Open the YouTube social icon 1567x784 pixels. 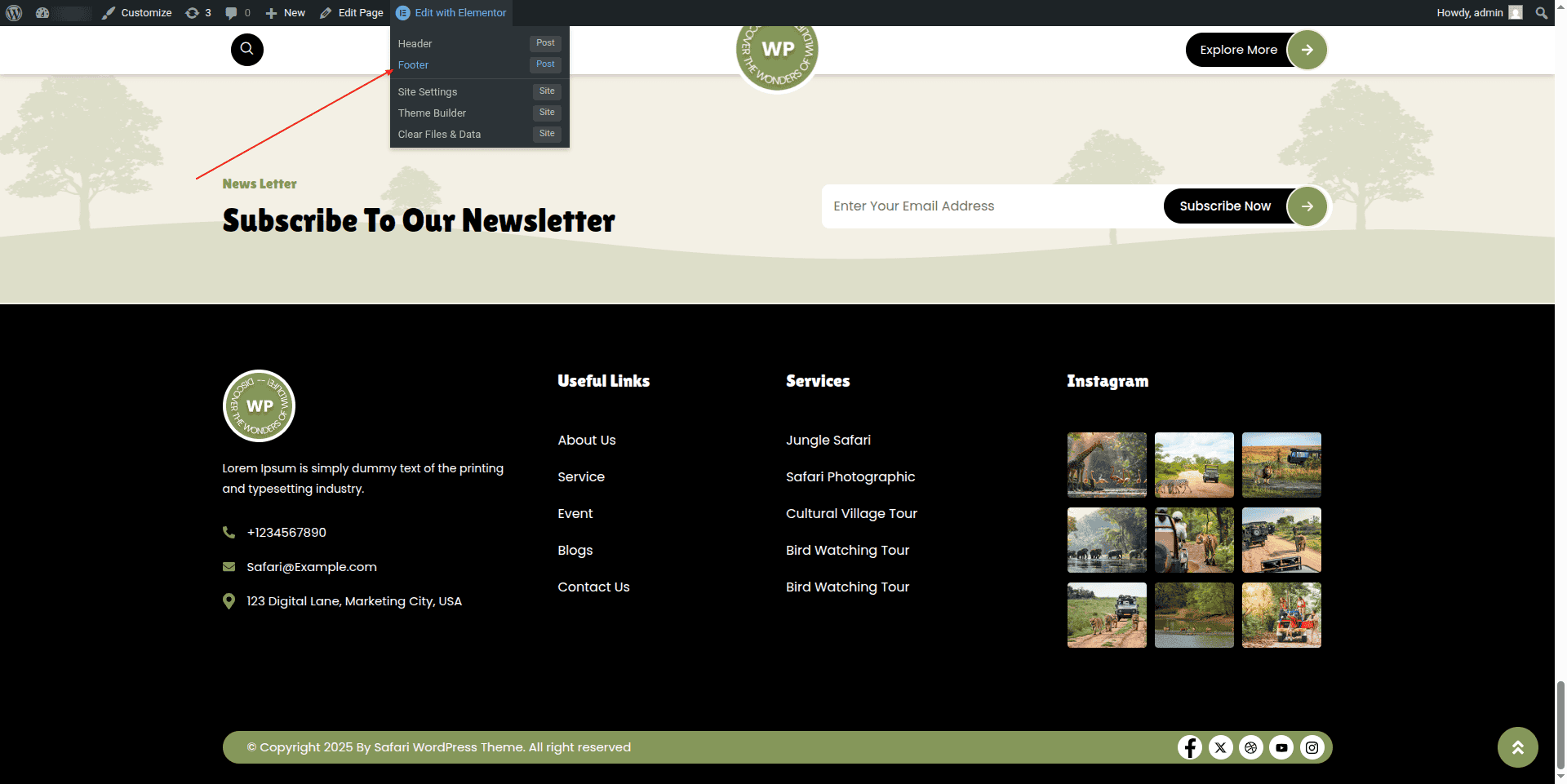click(x=1281, y=747)
